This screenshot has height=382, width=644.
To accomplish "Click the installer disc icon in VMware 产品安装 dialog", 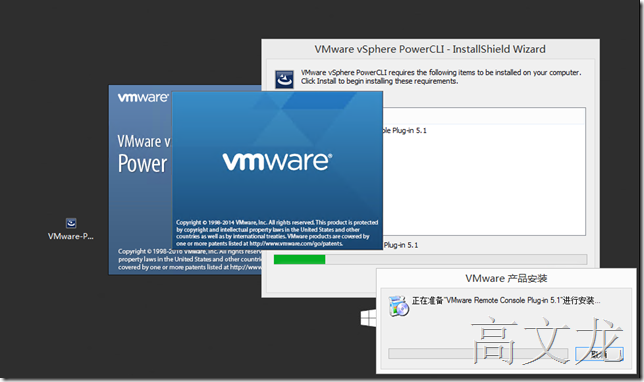I will 398,306.
